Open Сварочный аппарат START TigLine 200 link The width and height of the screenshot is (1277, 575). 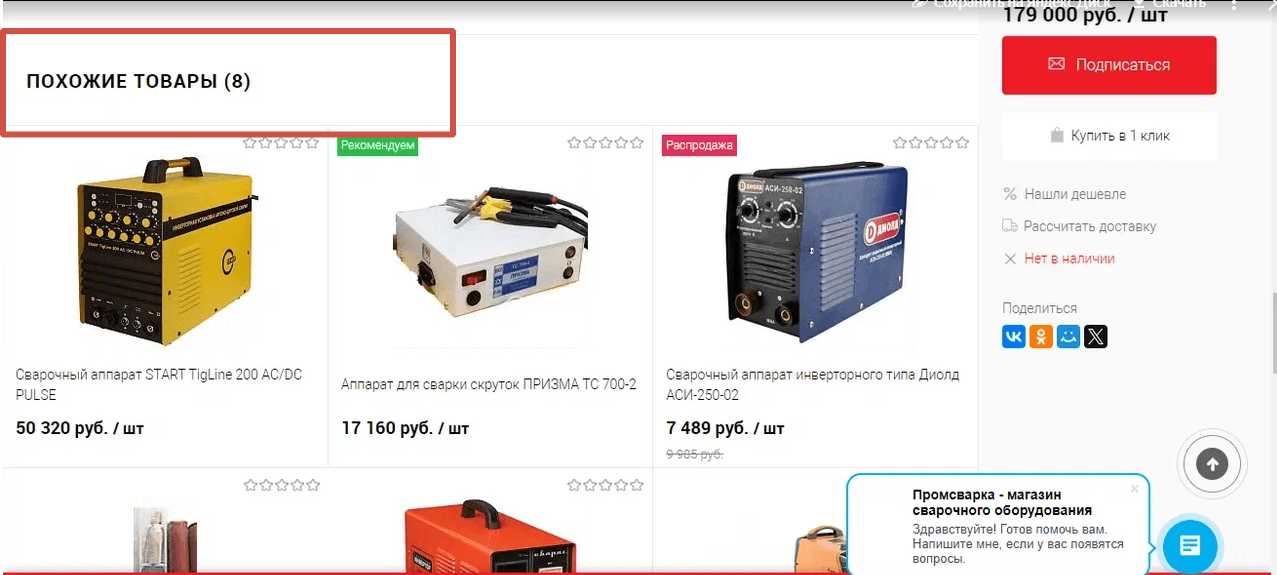coord(159,385)
